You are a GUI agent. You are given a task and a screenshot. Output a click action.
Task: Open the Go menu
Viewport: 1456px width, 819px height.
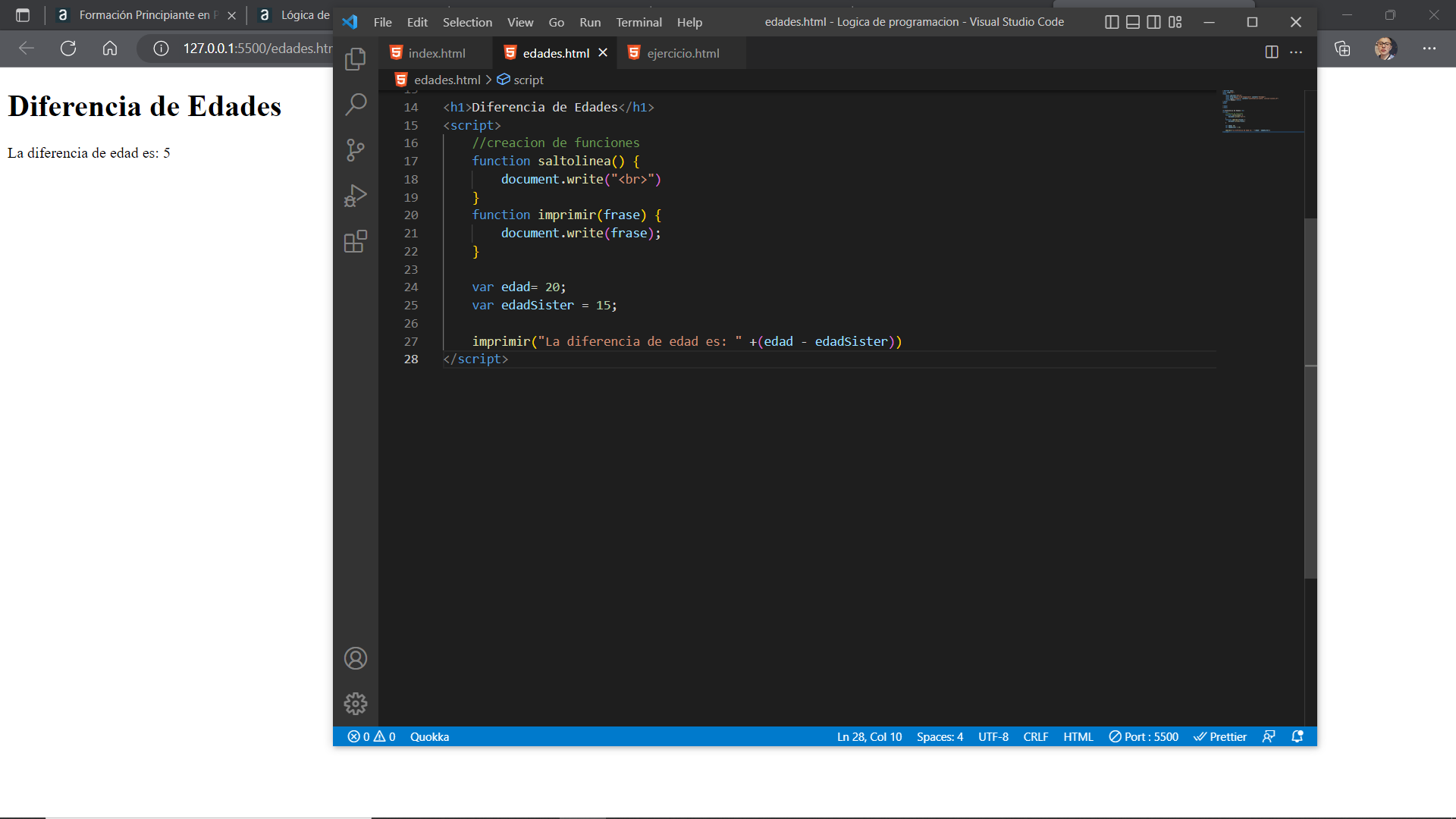[x=556, y=22]
